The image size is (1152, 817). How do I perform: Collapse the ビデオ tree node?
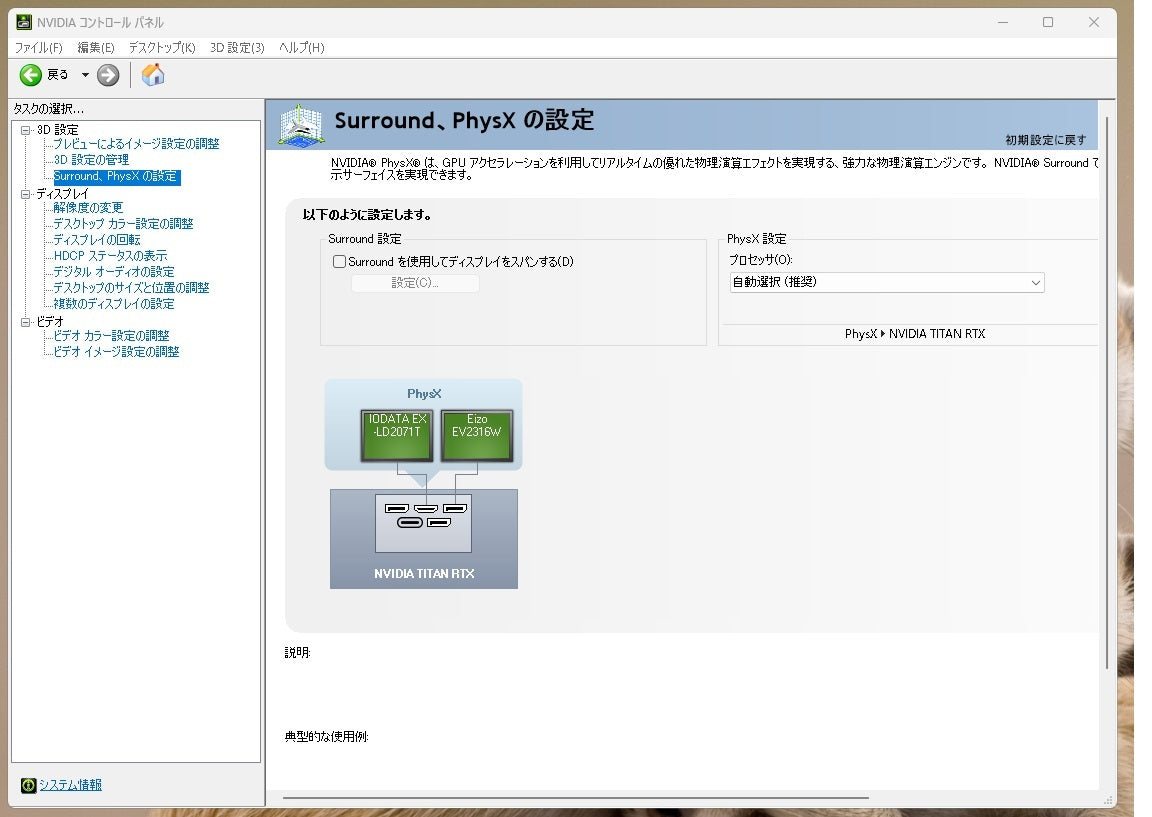tap(26, 322)
